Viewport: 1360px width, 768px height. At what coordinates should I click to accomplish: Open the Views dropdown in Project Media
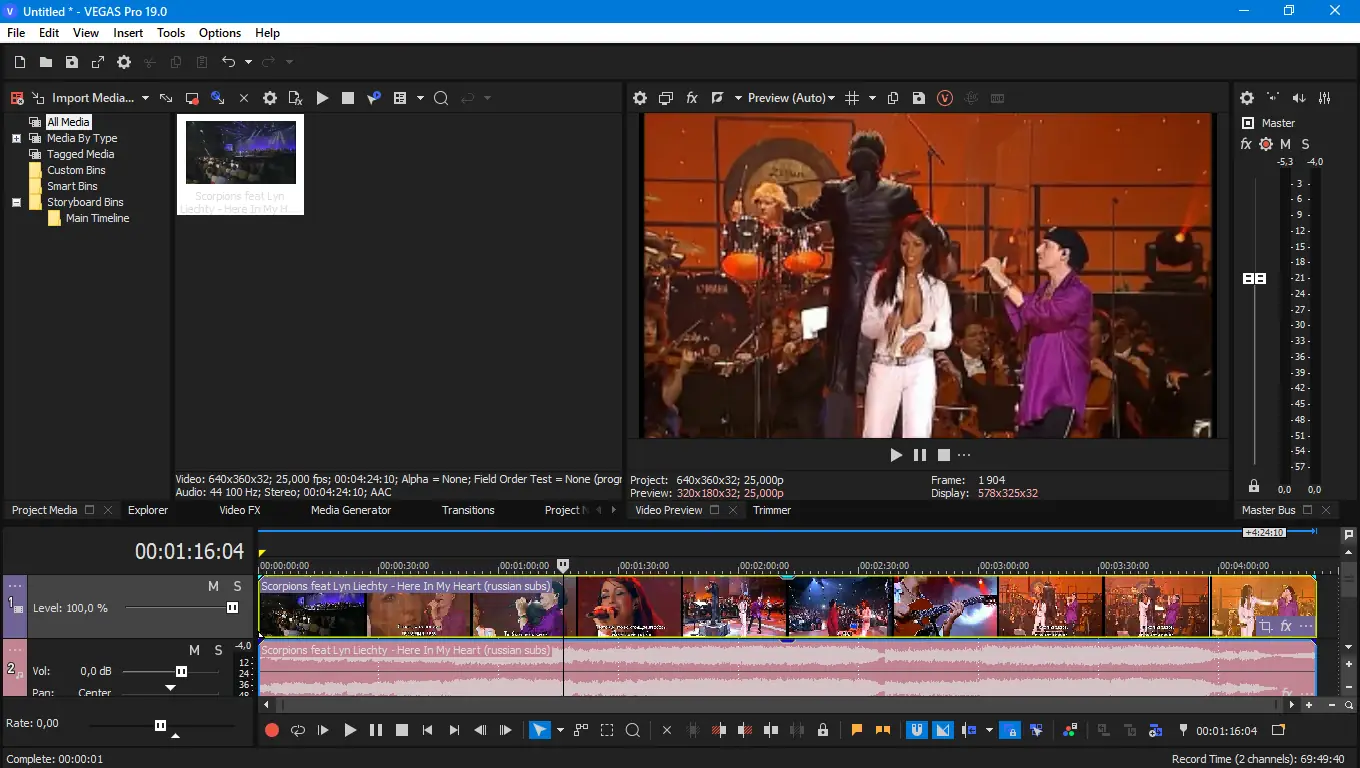click(420, 98)
